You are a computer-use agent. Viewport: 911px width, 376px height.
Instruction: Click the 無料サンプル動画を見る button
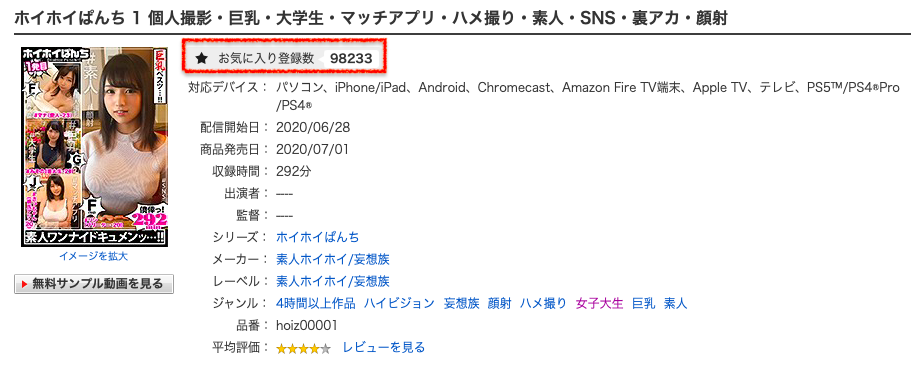tap(94, 284)
